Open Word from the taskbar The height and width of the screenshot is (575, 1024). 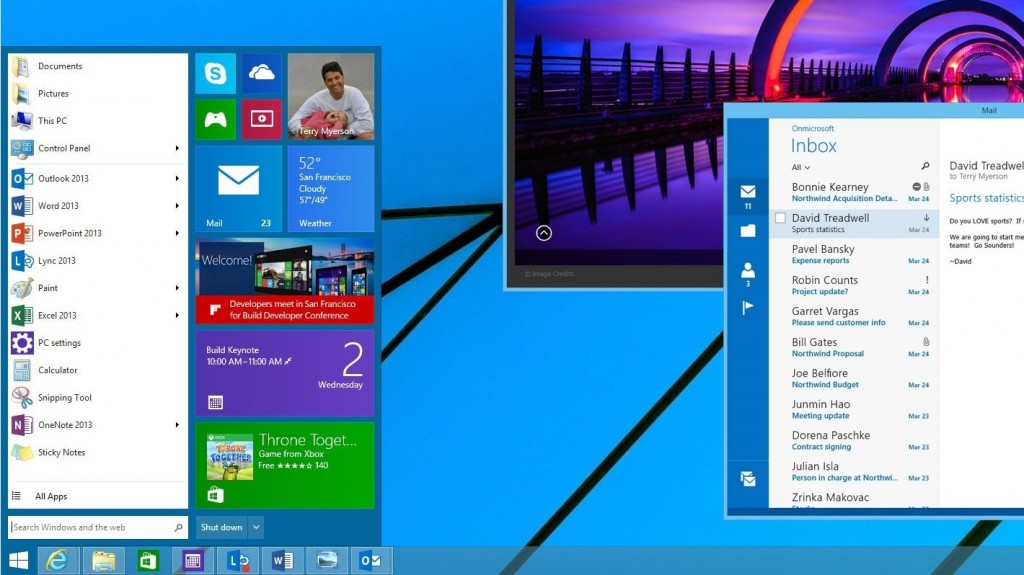(281, 561)
